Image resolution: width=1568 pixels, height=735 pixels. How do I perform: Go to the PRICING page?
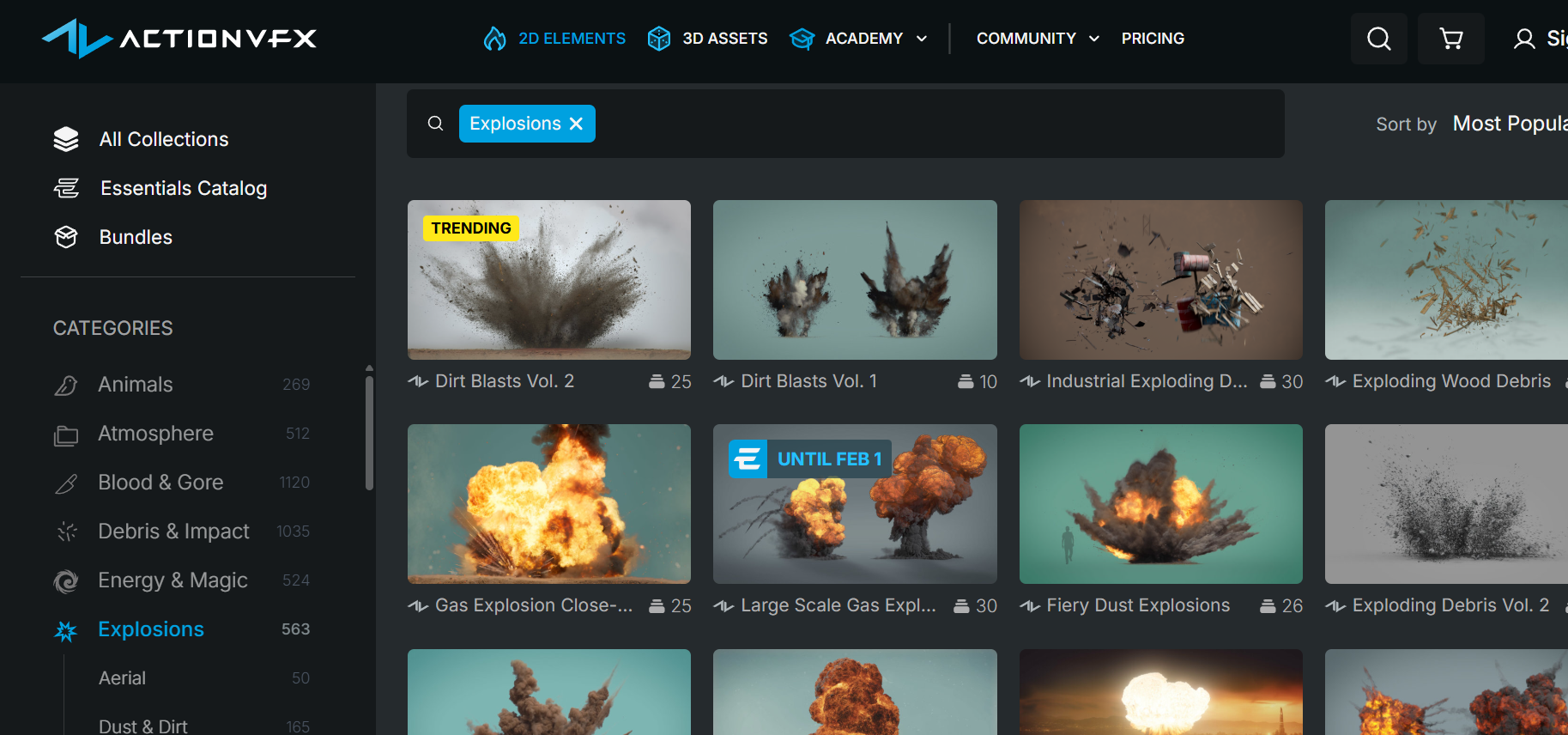coord(1153,39)
